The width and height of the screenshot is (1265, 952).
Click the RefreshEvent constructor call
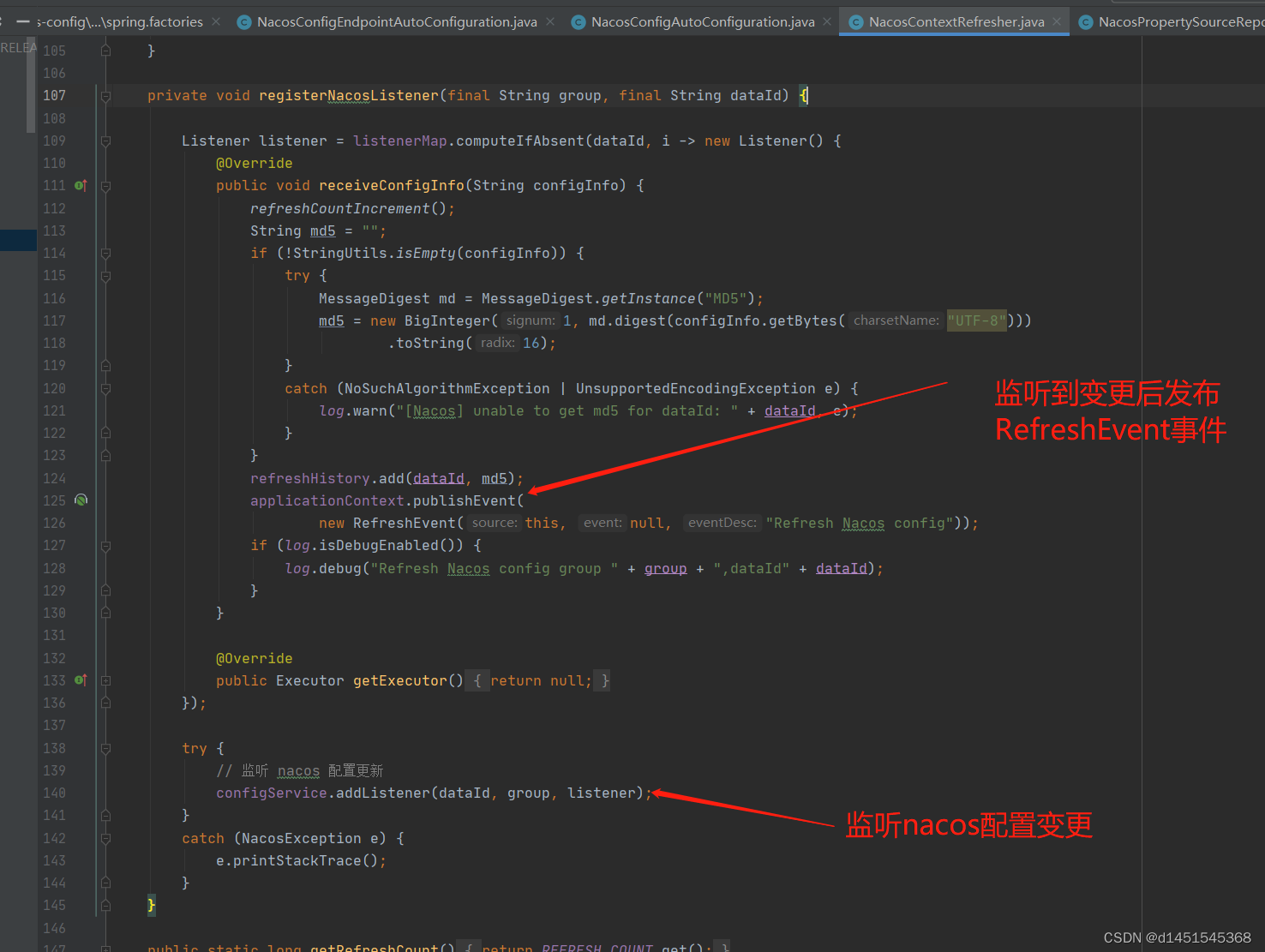point(405,523)
